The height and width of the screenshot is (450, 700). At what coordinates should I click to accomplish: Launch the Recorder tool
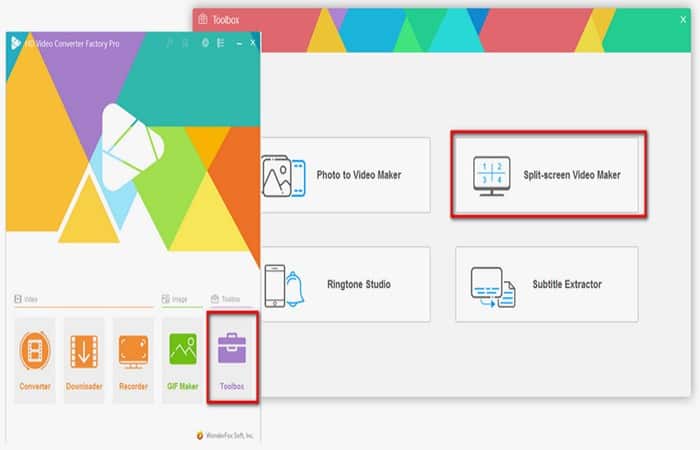point(133,360)
